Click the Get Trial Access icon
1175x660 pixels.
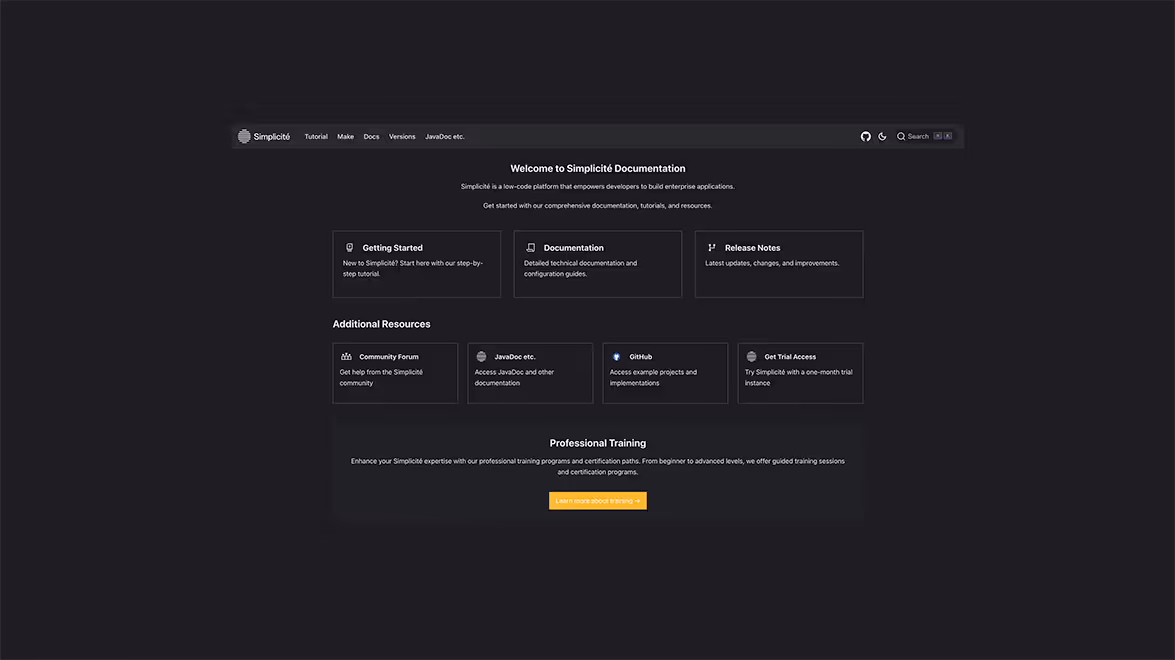click(752, 357)
